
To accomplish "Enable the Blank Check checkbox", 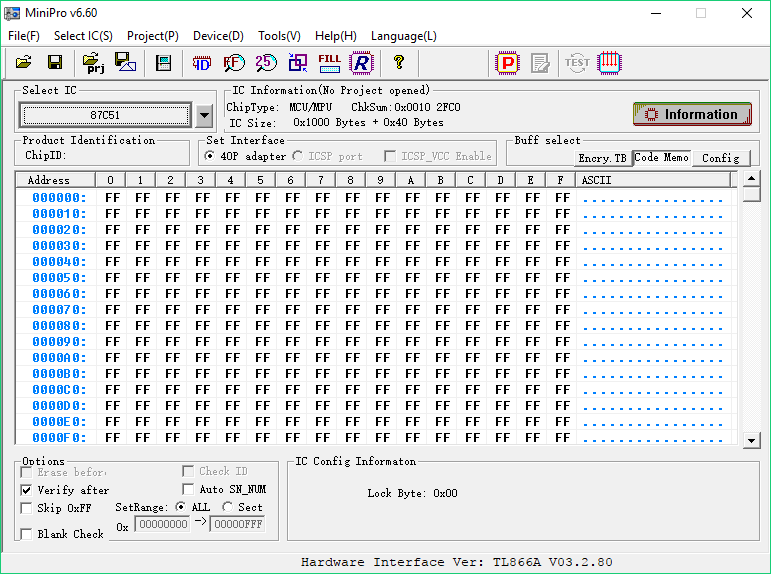I will (x=27, y=534).
